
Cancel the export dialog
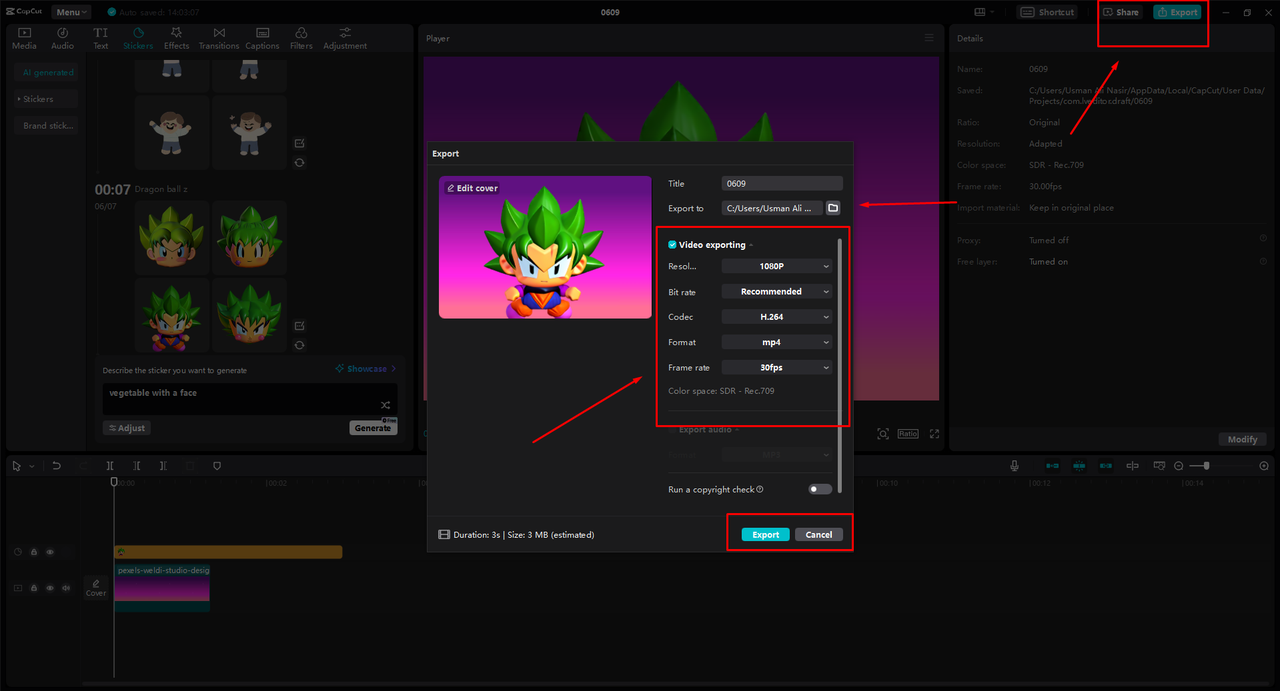pyautogui.click(x=819, y=534)
